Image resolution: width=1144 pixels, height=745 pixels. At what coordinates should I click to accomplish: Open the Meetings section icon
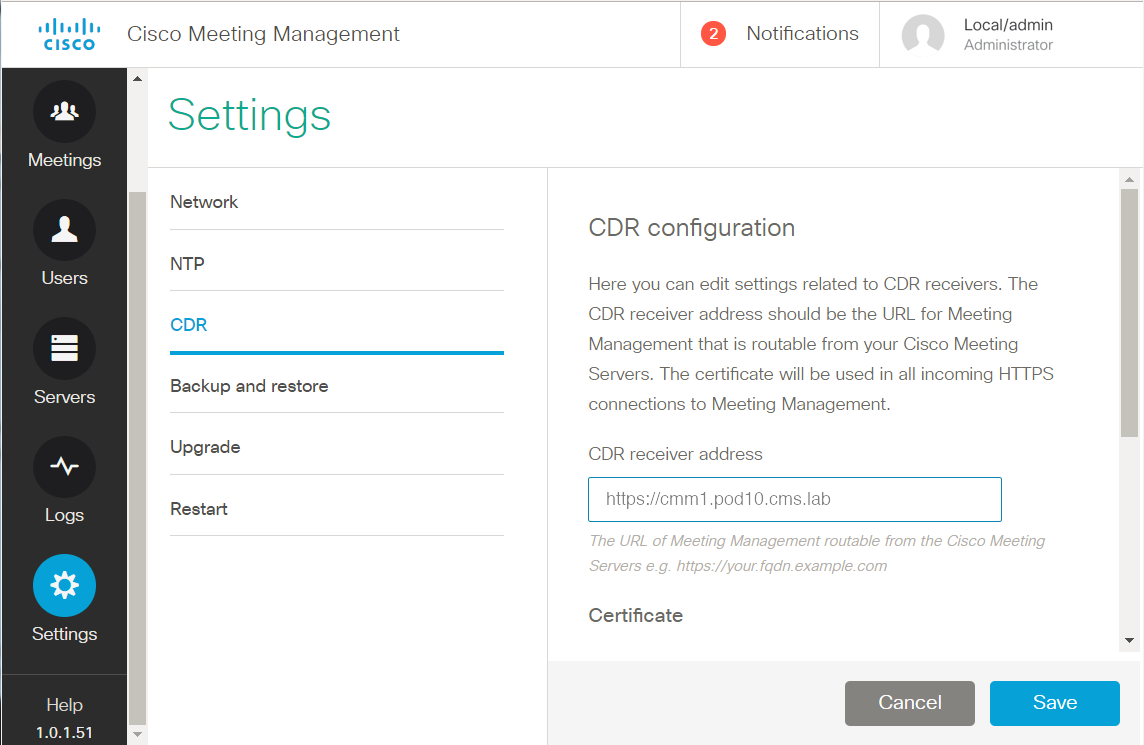click(64, 111)
